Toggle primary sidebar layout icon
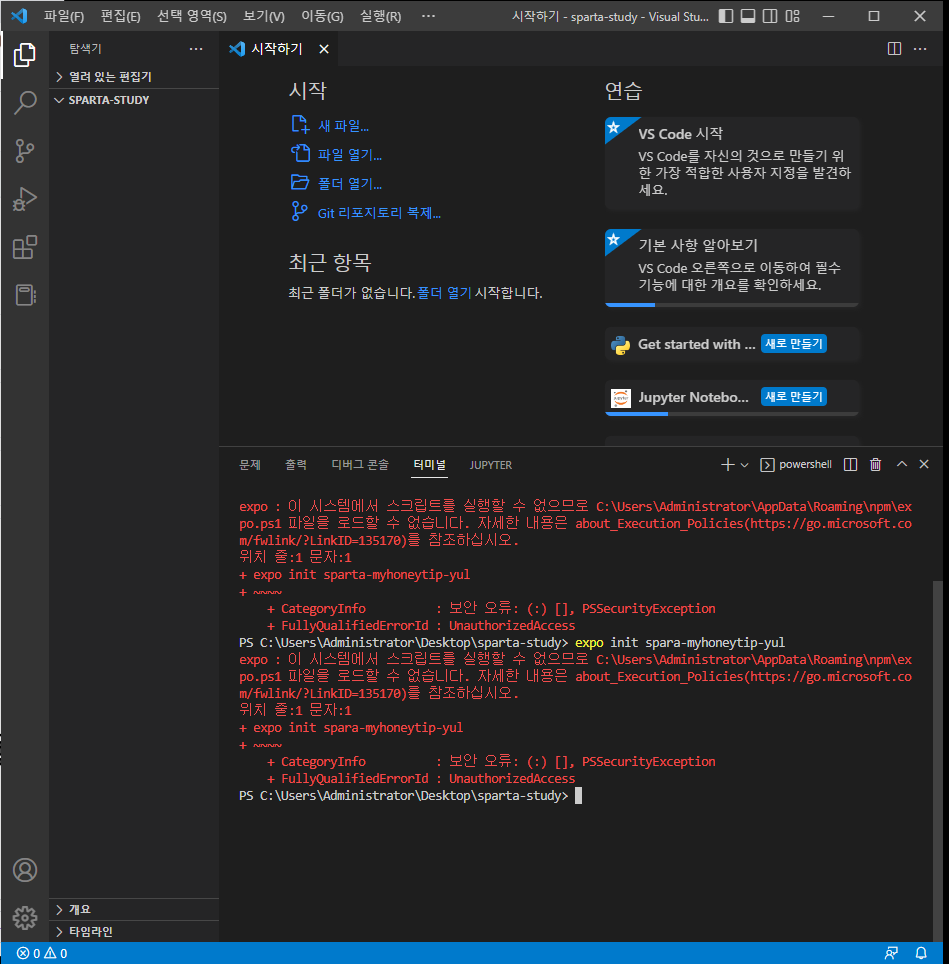Image resolution: width=949 pixels, height=964 pixels. 726,16
